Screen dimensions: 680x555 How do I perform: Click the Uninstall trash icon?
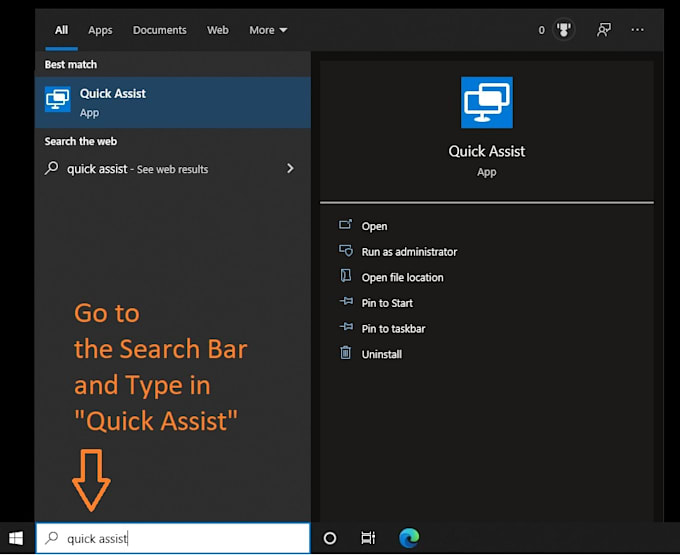(345, 353)
